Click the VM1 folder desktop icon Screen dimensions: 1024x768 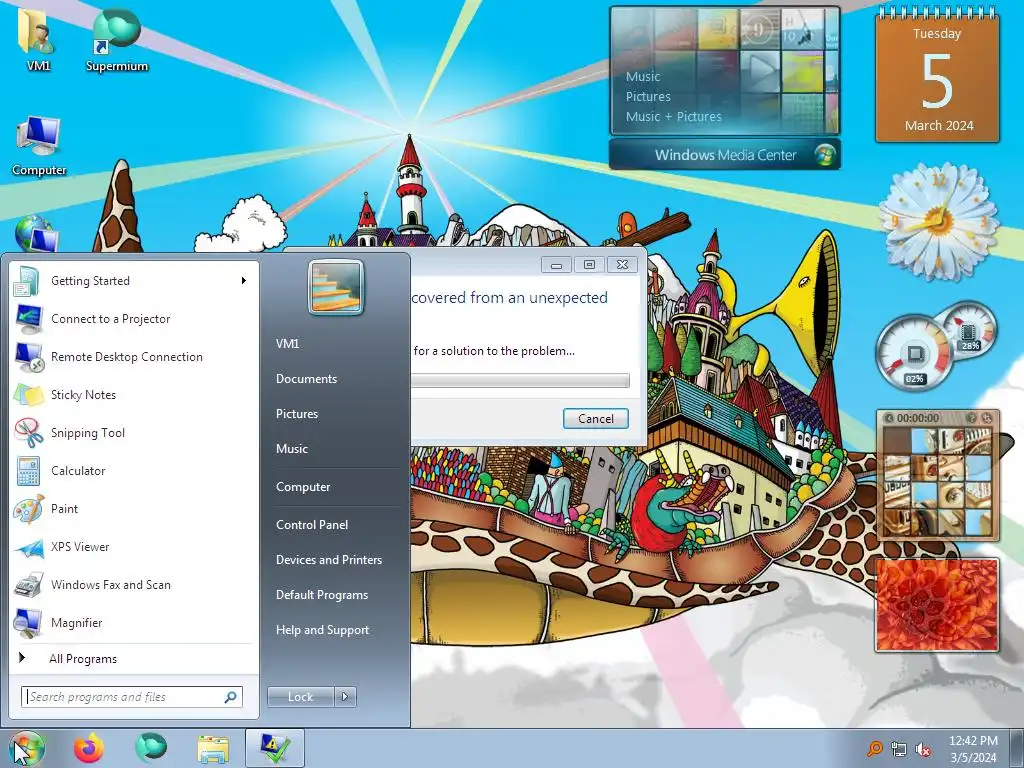coord(38,38)
